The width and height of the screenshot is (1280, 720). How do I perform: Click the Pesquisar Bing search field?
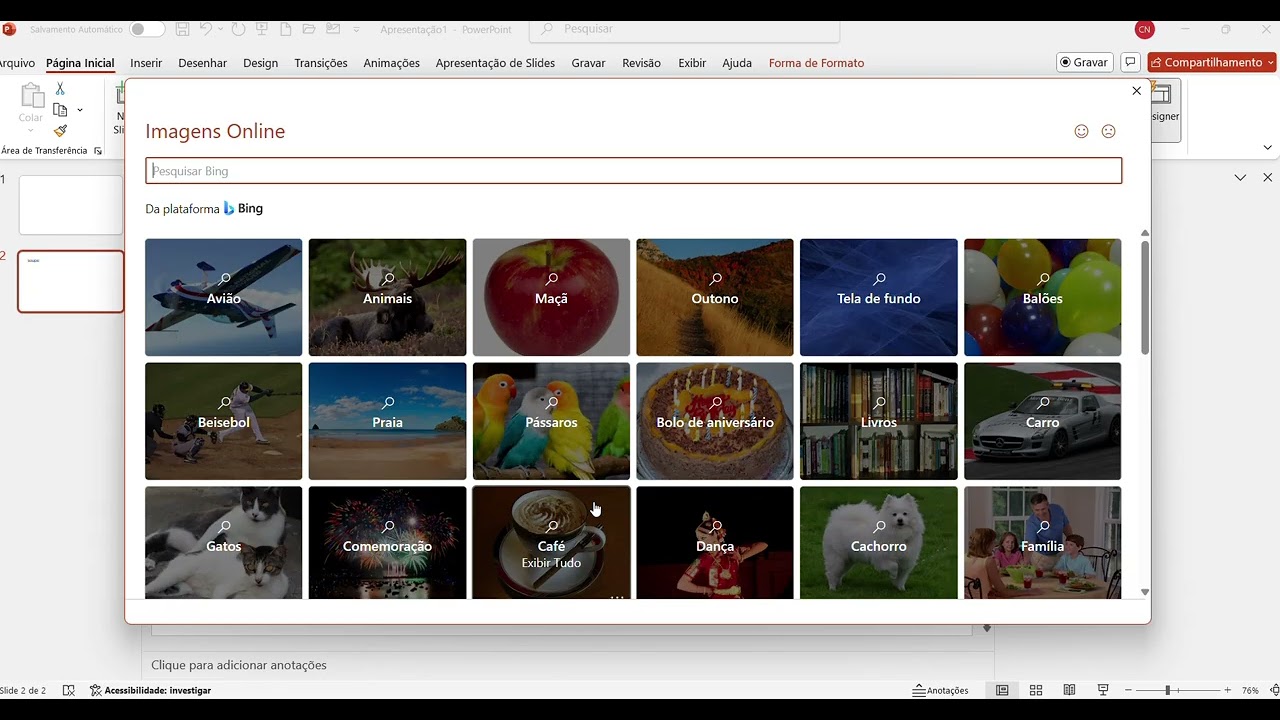point(633,171)
